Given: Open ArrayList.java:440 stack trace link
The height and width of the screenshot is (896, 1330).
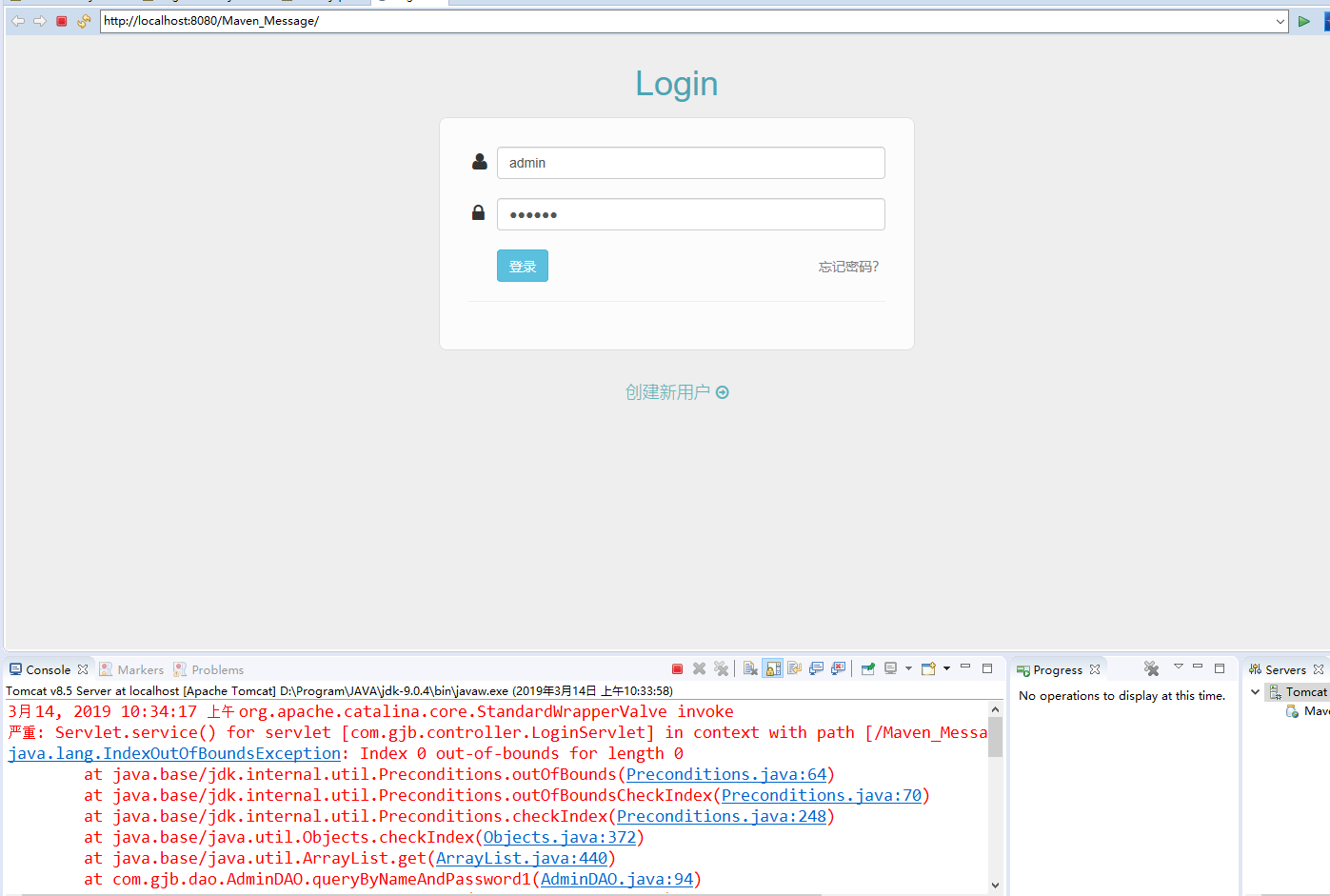Looking at the screenshot, I should (x=522, y=858).
